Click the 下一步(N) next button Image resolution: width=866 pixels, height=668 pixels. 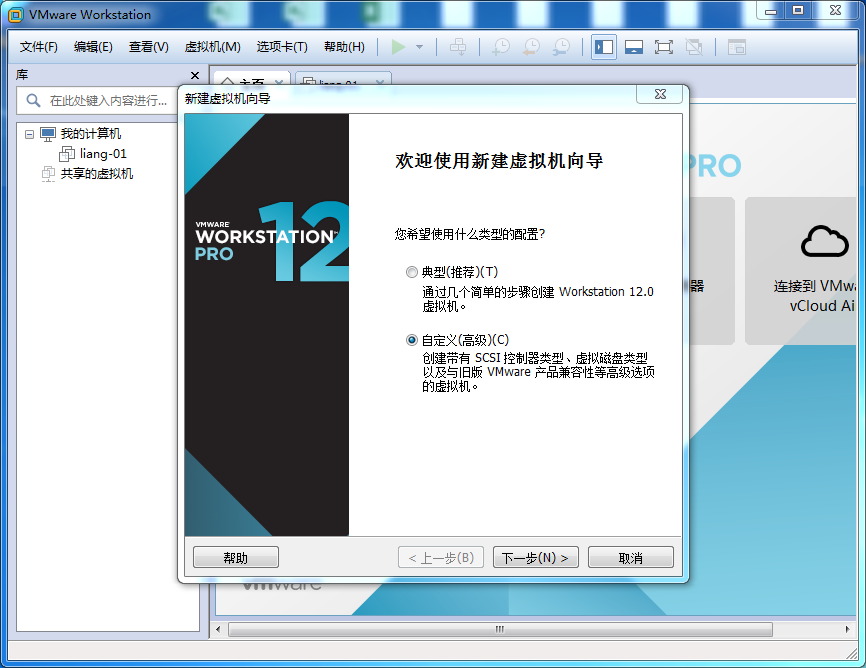(x=536, y=557)
